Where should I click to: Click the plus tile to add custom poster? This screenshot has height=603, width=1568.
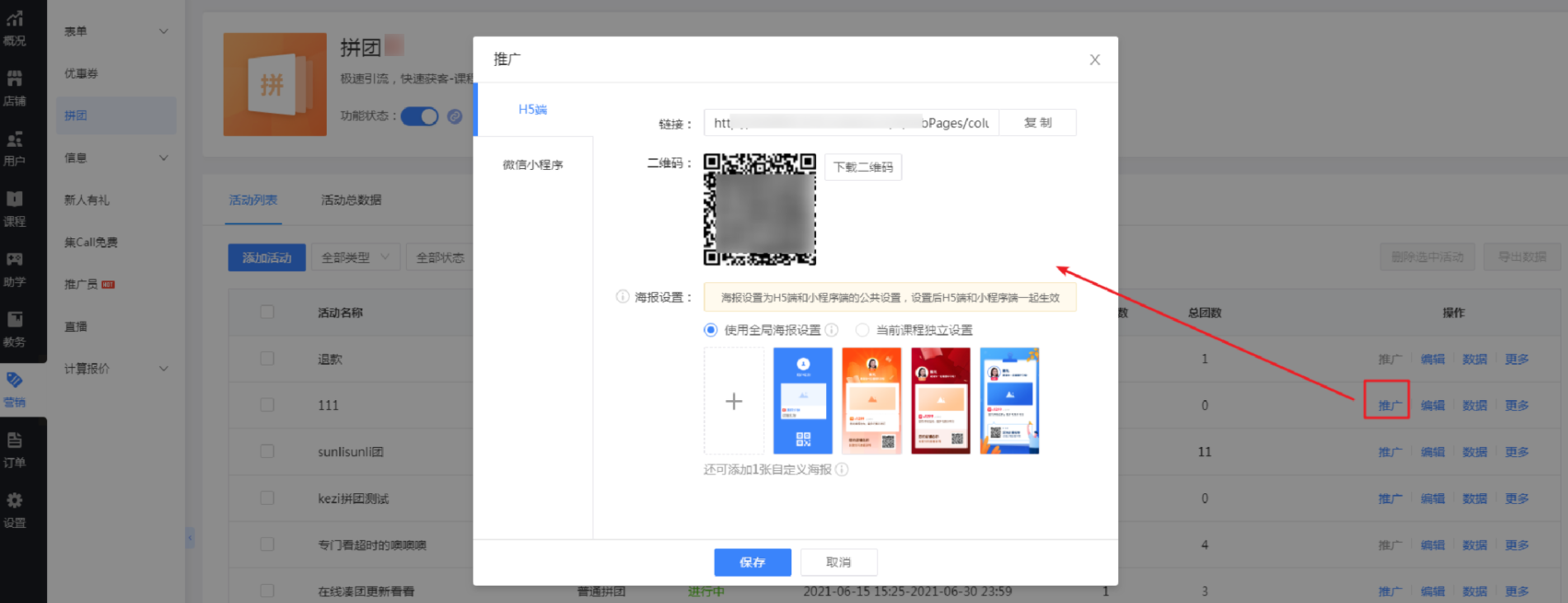[x=734, y=401]
